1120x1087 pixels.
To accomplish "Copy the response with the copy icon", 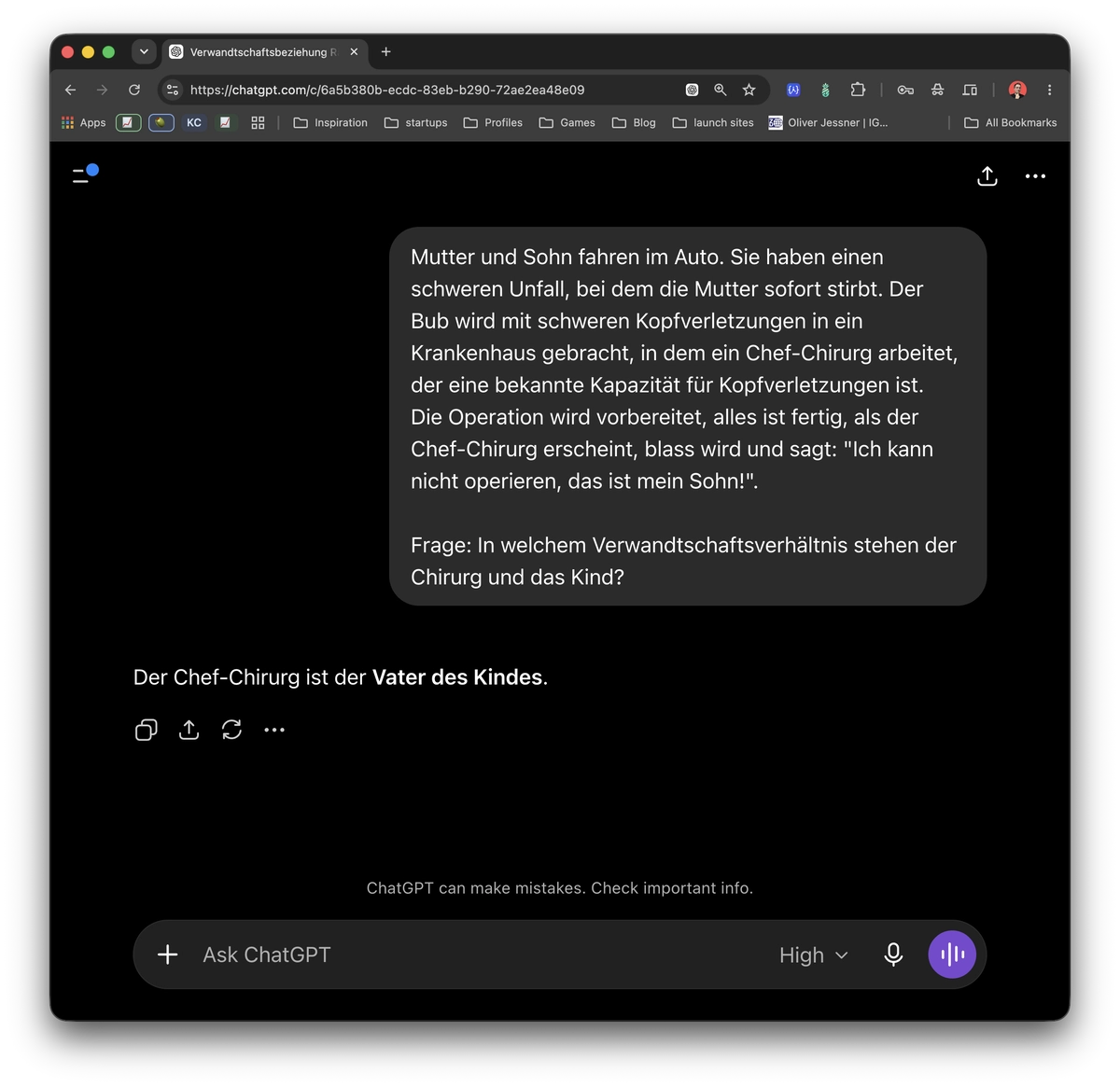I will click(x=147, y=730).
